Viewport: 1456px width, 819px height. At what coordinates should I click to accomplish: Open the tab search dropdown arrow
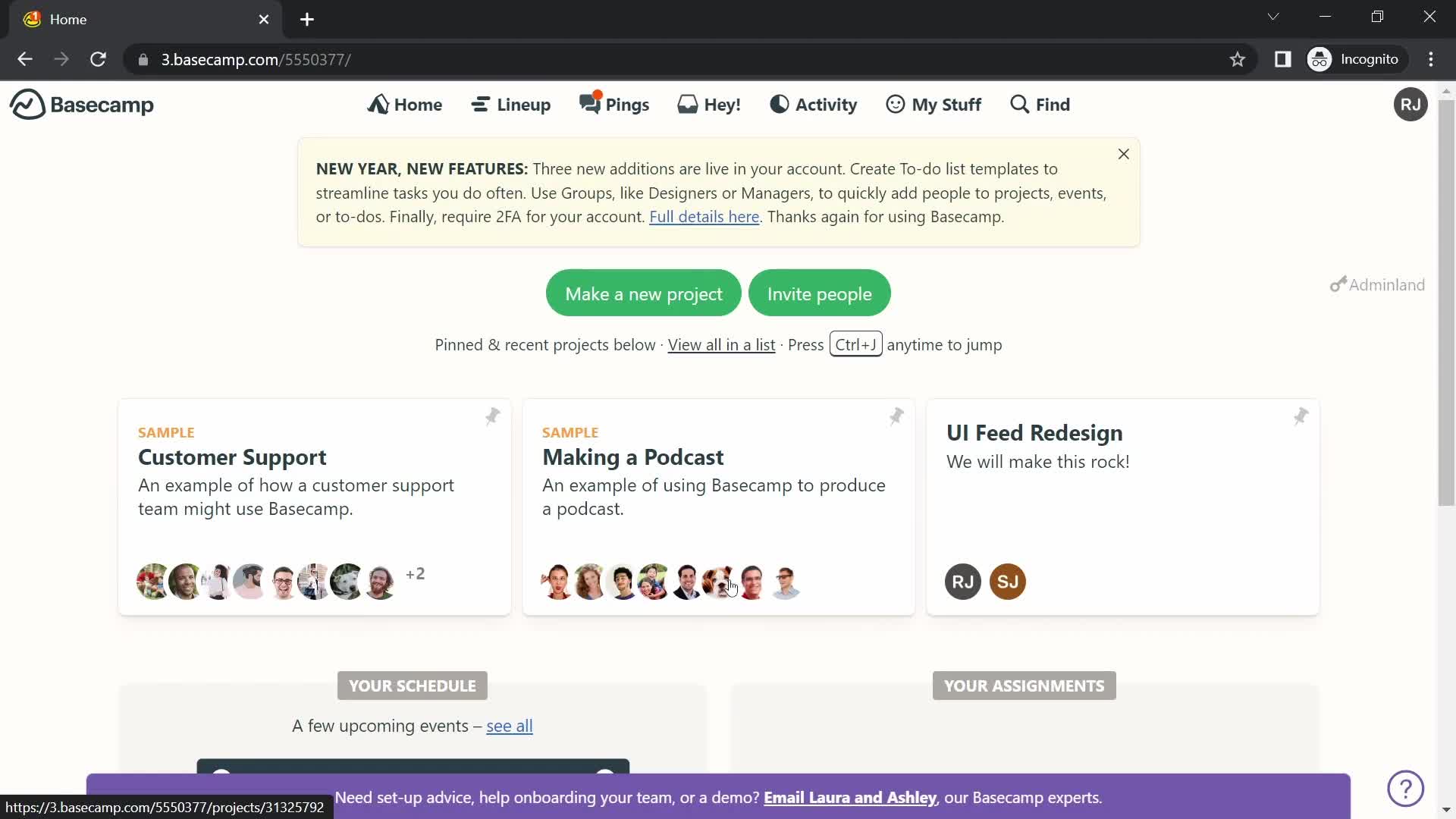point(1273,17)
